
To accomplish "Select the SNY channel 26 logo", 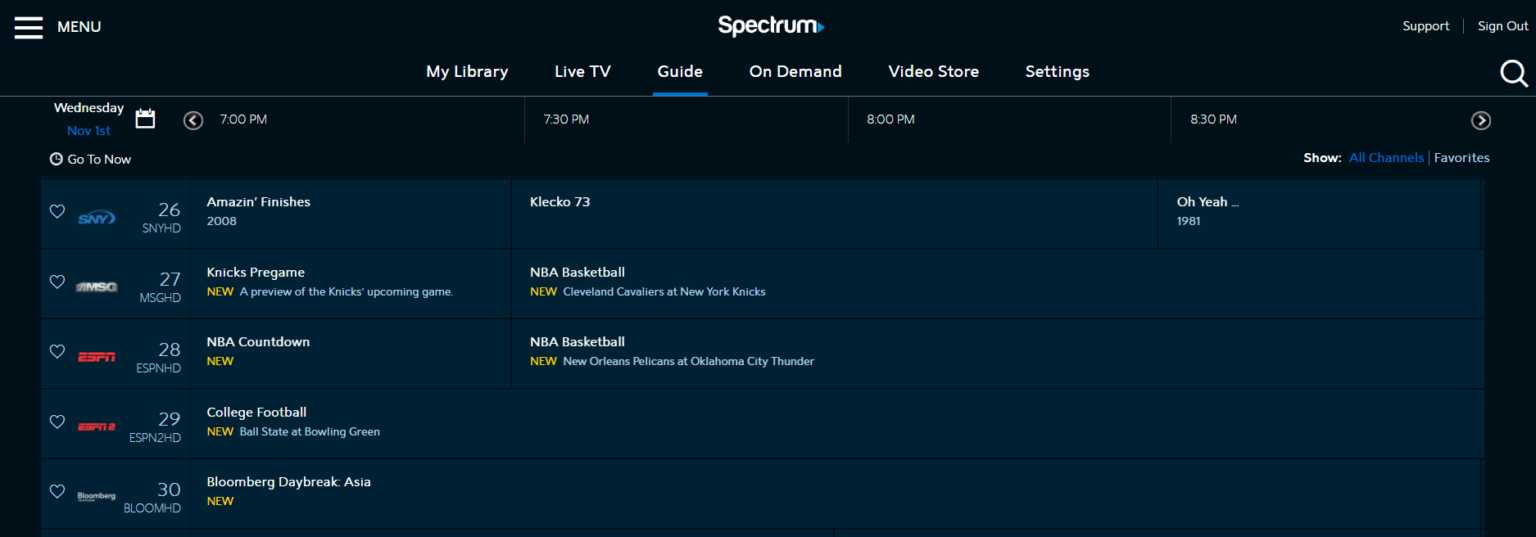I will [97, 218].
